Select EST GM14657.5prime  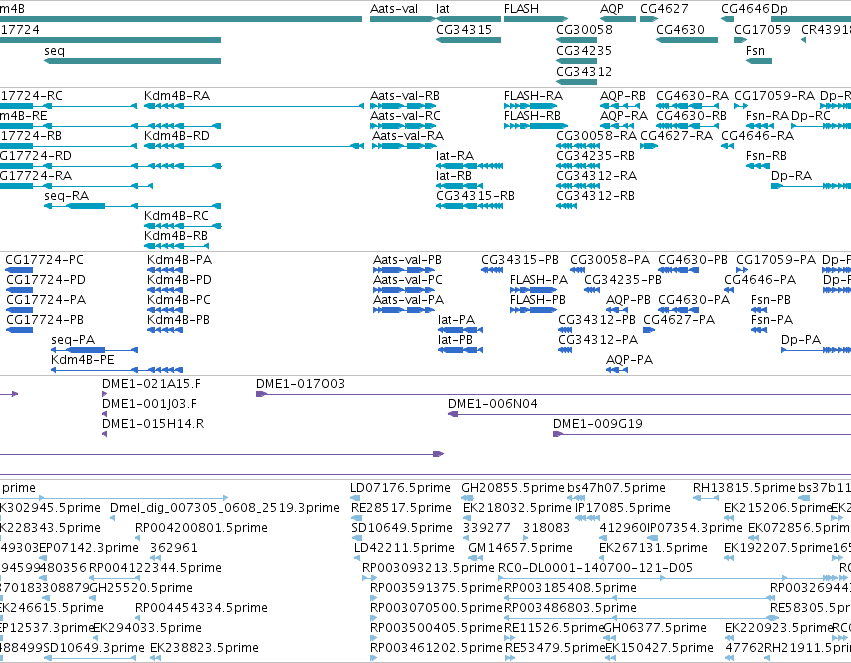pyautogui.click(x=520, y=548)
